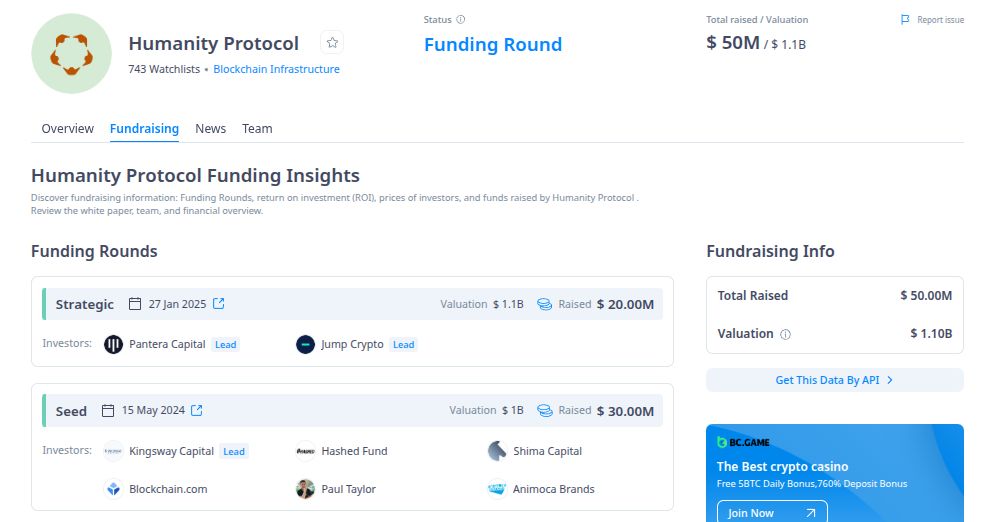Image resolution: width=992 pixels, height=522 pixels.
Task: Open Paul Taylor investor avatar
Action: pyautogui.click(x=306, y=489)
